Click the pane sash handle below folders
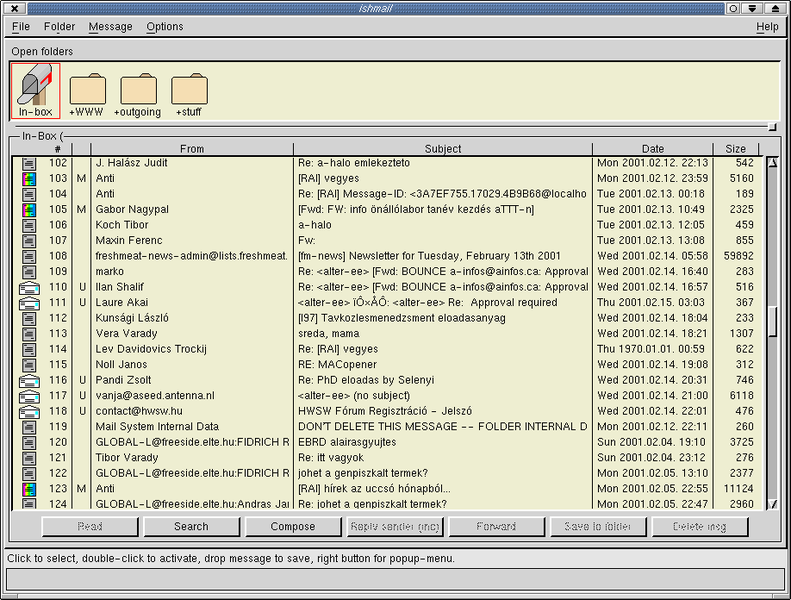Image resolution: width=791 pixels, height=600 pixels. point(772,127)
